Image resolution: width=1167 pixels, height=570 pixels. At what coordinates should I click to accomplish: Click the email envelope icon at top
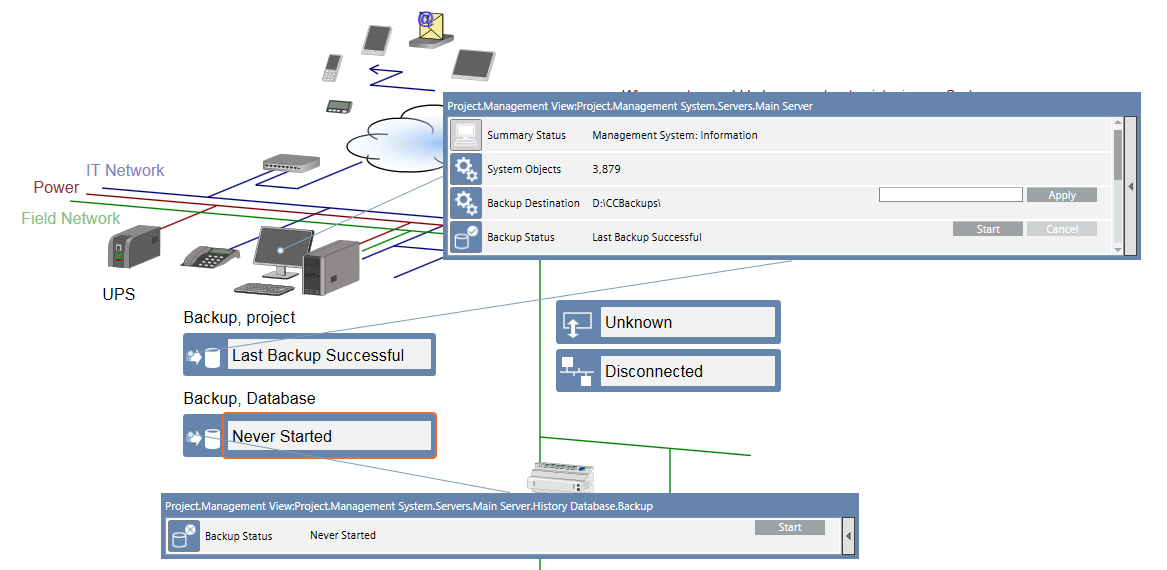coord(431,29)
